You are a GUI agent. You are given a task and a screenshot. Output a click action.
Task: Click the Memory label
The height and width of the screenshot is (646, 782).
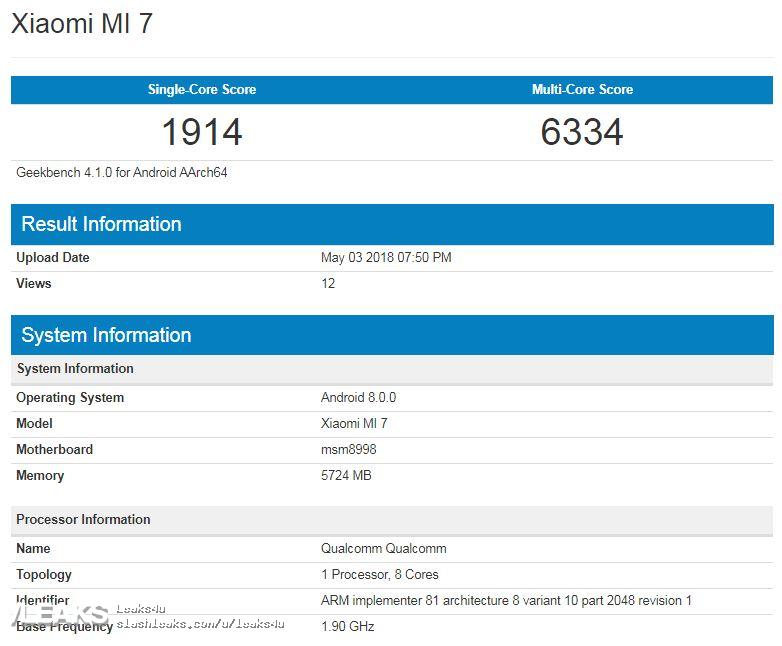click(40, 475)
